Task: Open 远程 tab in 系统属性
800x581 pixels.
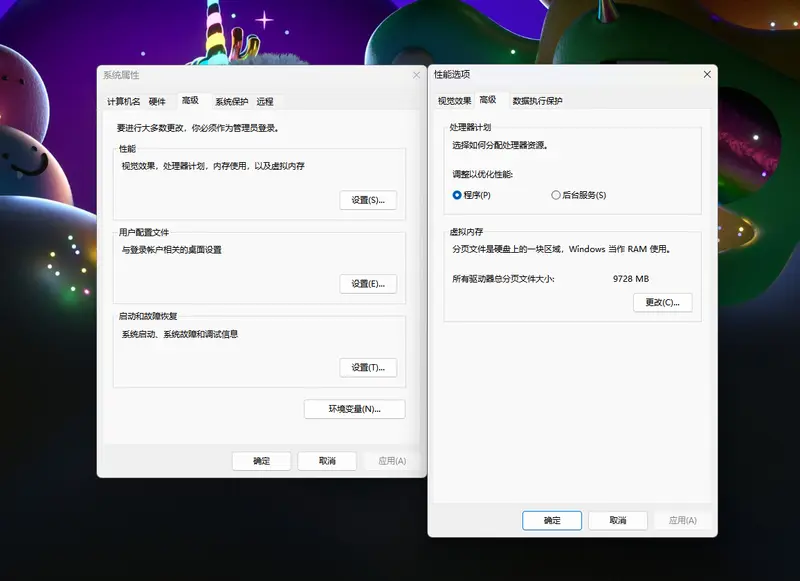Action: coord(265,102)
